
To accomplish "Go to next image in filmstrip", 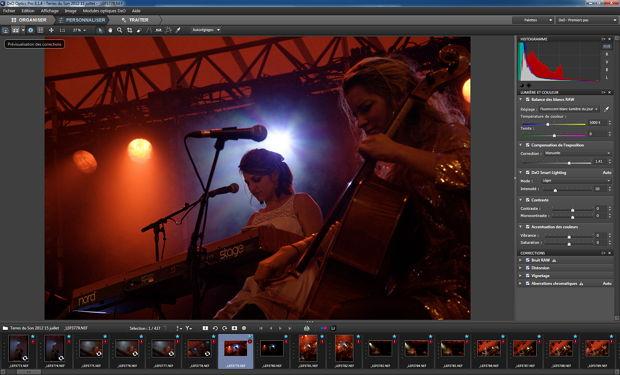I will click(x=280, y=328).
